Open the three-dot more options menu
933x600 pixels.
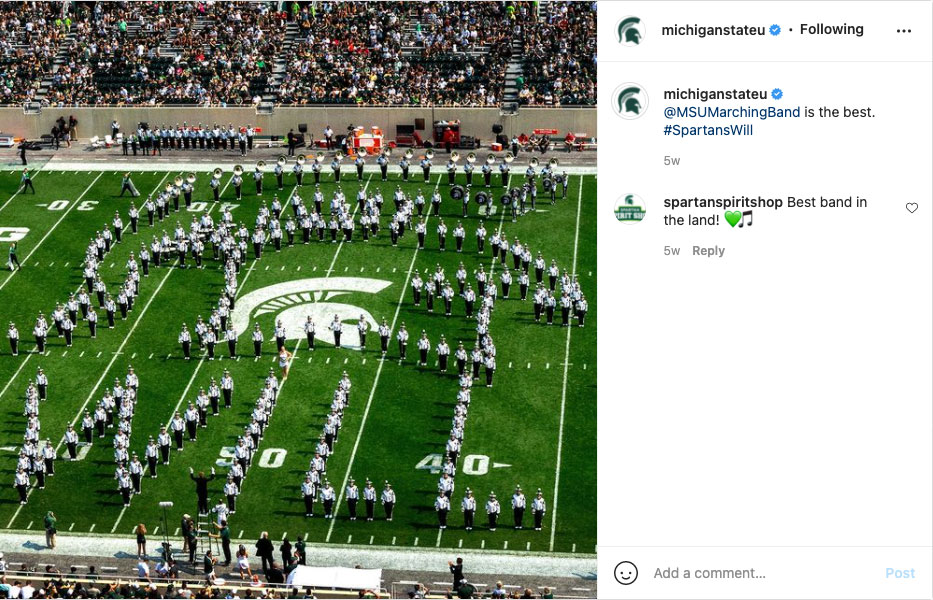903,31
